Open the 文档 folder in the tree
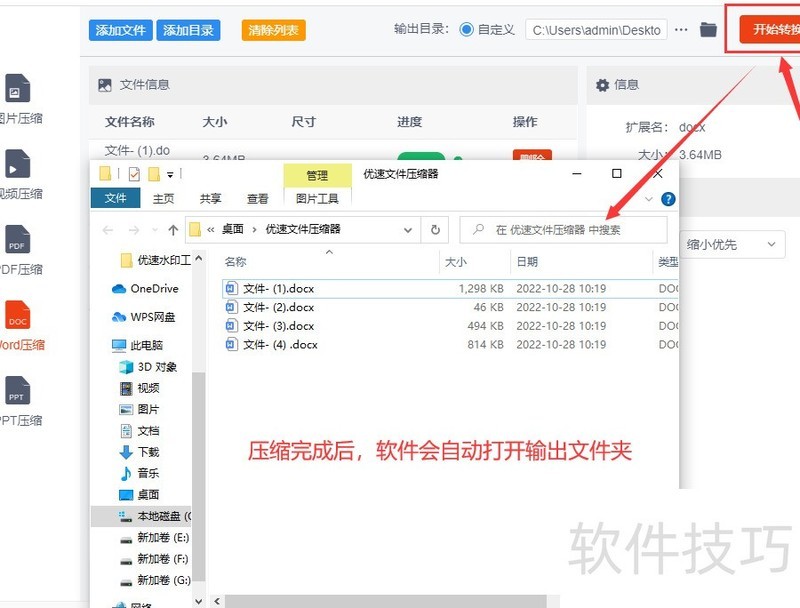This screenshot has height=608, width=800. pos(139,431)
